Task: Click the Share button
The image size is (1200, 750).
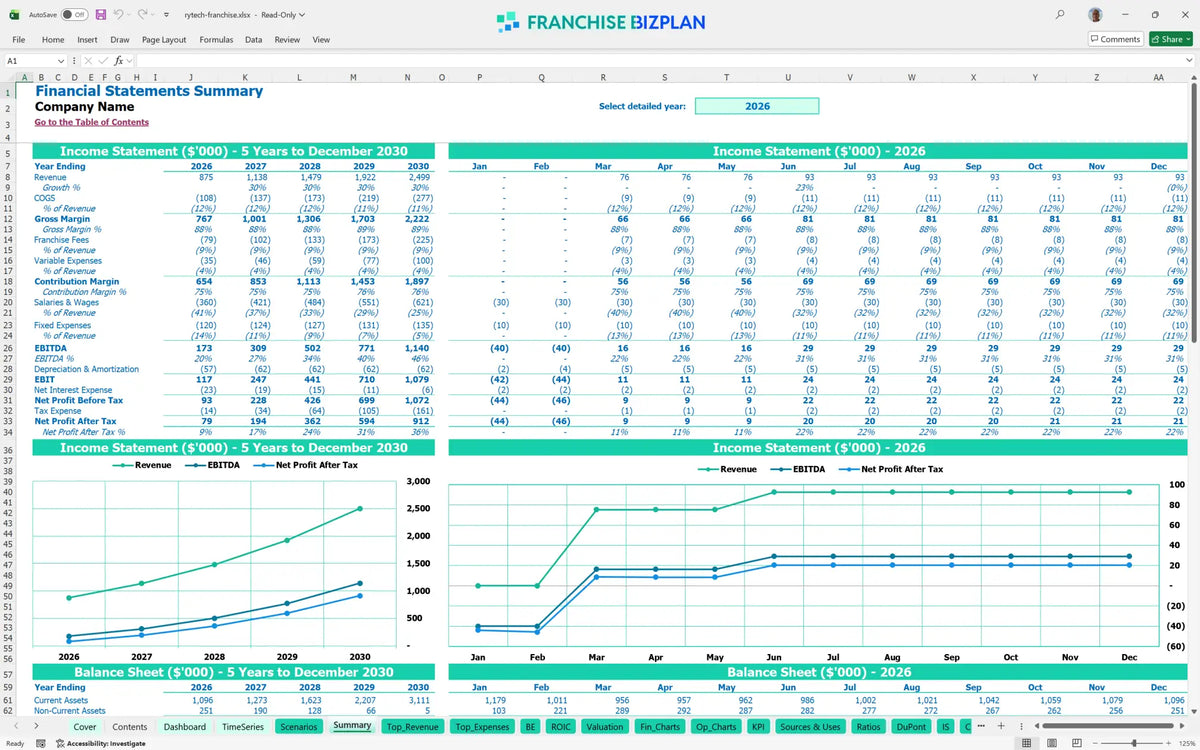Action: pyautogui.click(x=1170, y=39)
